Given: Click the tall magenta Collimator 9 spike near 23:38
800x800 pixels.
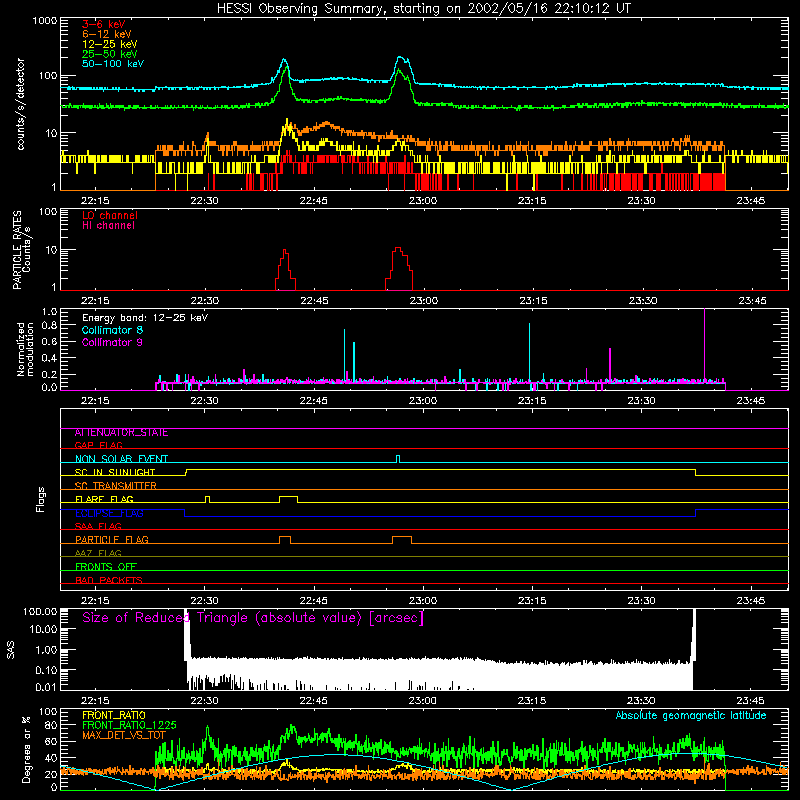Looking at the screenshot, I should 705,344.
